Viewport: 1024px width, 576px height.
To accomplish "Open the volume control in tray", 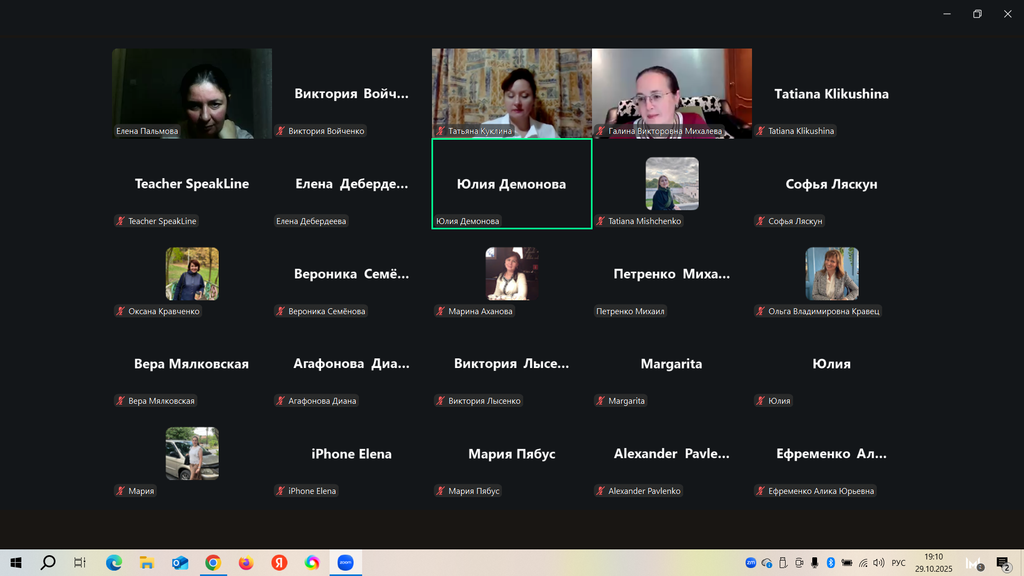I will point(878,563).
